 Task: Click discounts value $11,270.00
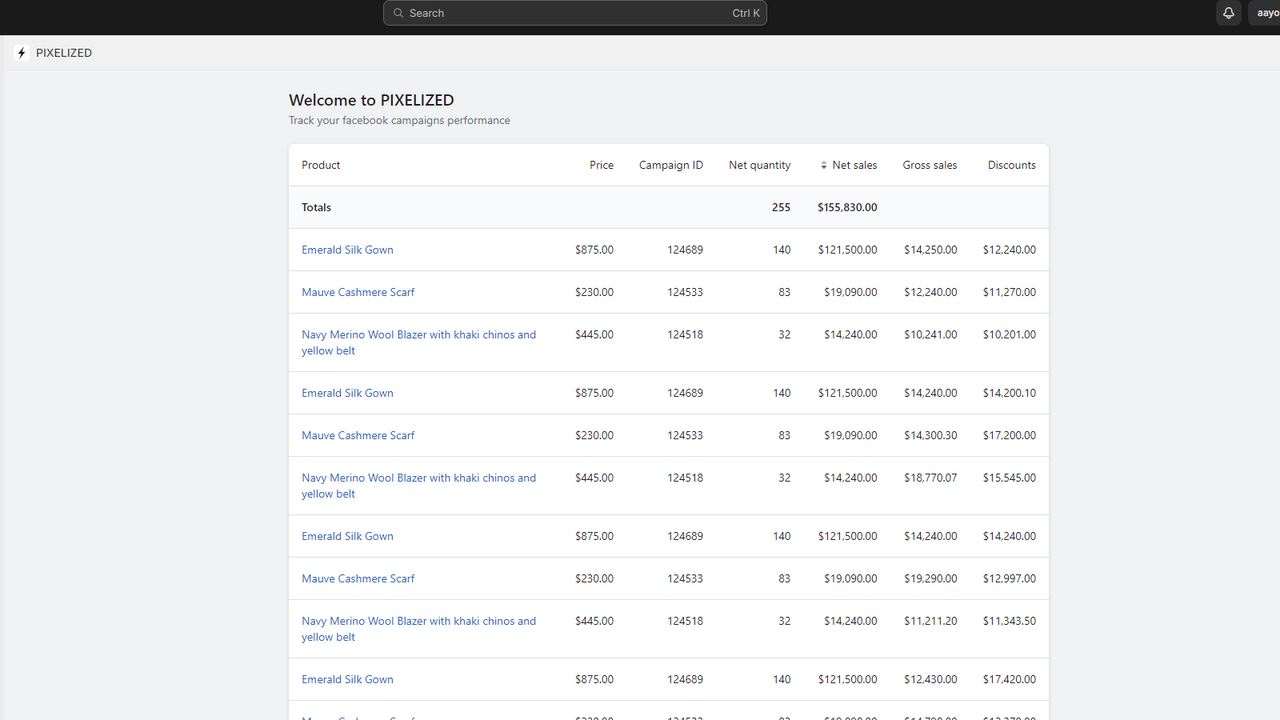[1009, 292]
